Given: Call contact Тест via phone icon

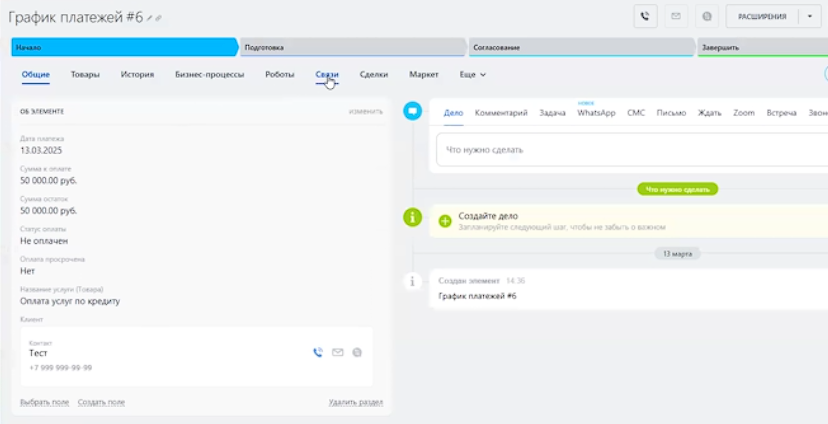Looking at the screenshot, I should [318, 352].
